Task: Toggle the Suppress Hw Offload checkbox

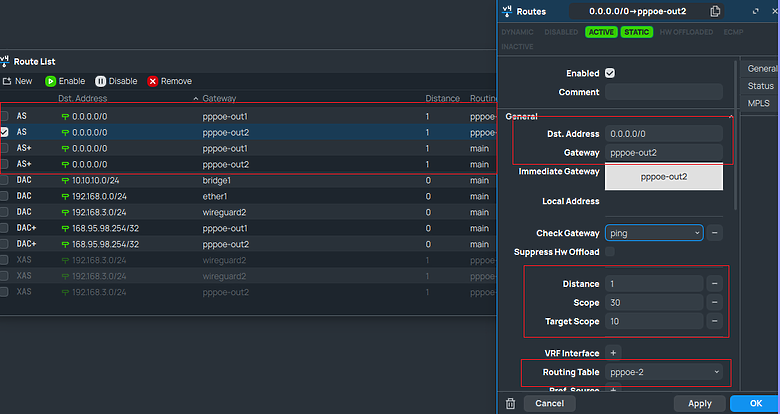Action: pyautogui.click(x=610, y=252)
